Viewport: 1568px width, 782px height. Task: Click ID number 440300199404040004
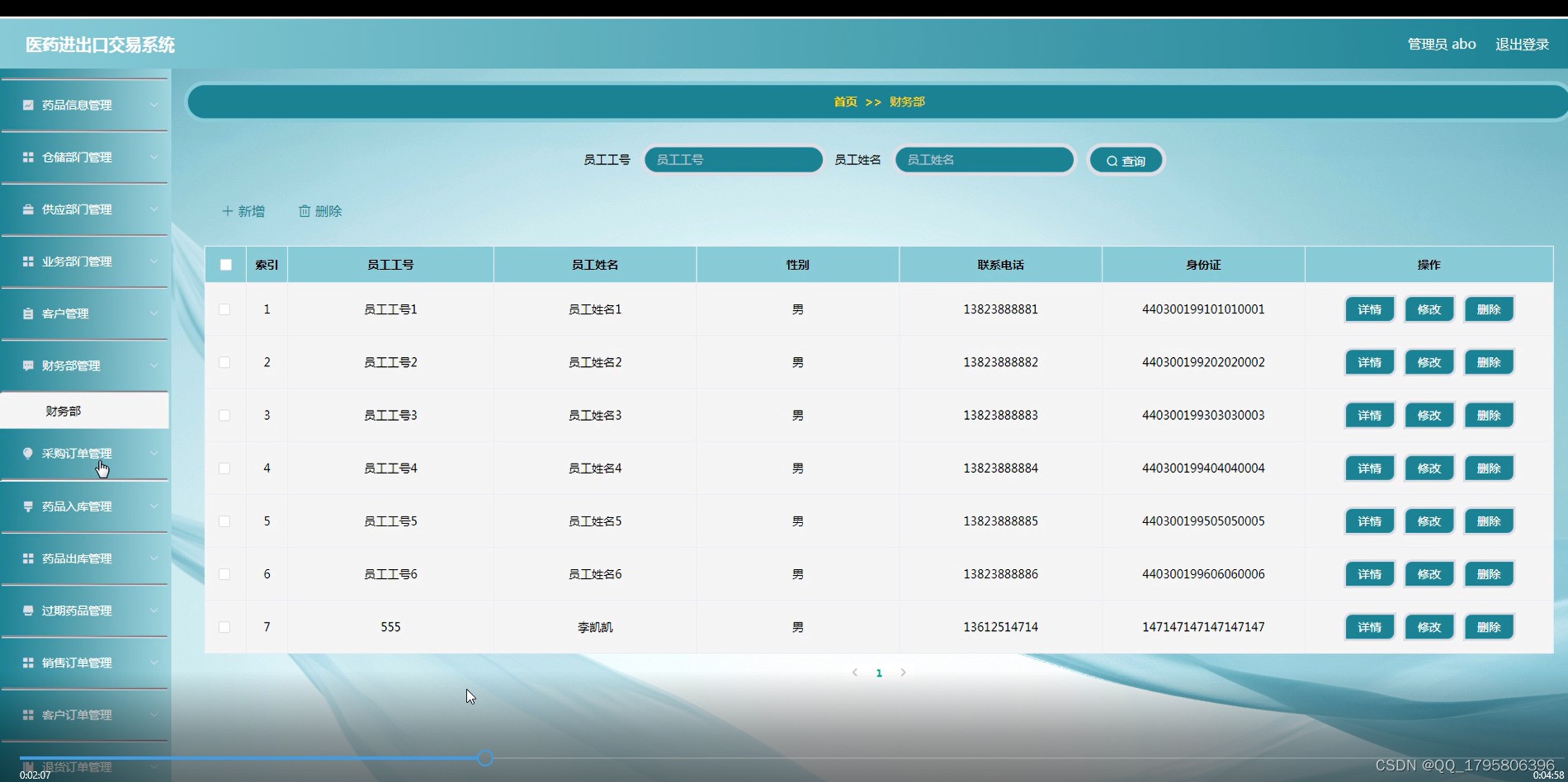1203,468
